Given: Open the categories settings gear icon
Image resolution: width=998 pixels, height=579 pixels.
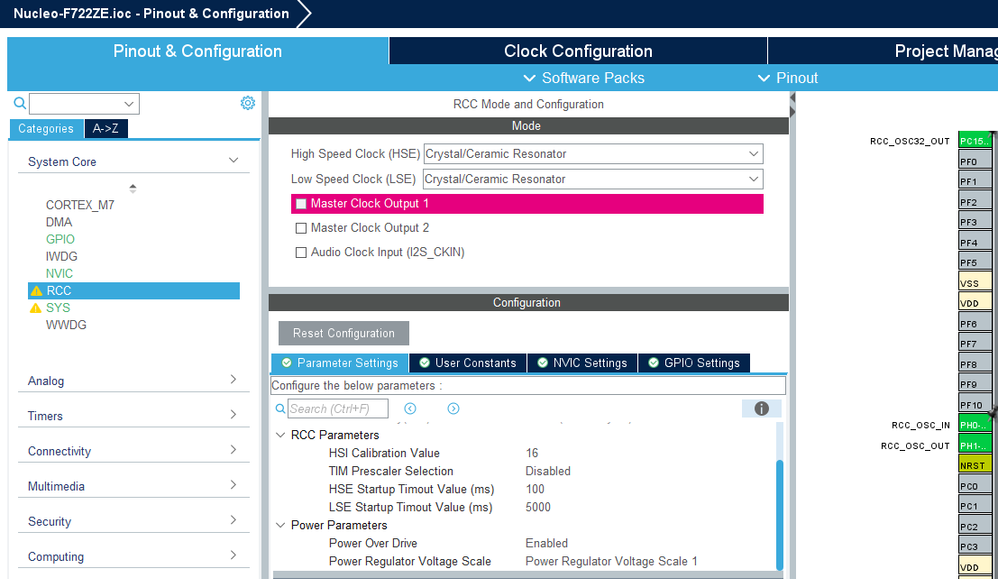Looking at the screenshot, I should (248, 103).
